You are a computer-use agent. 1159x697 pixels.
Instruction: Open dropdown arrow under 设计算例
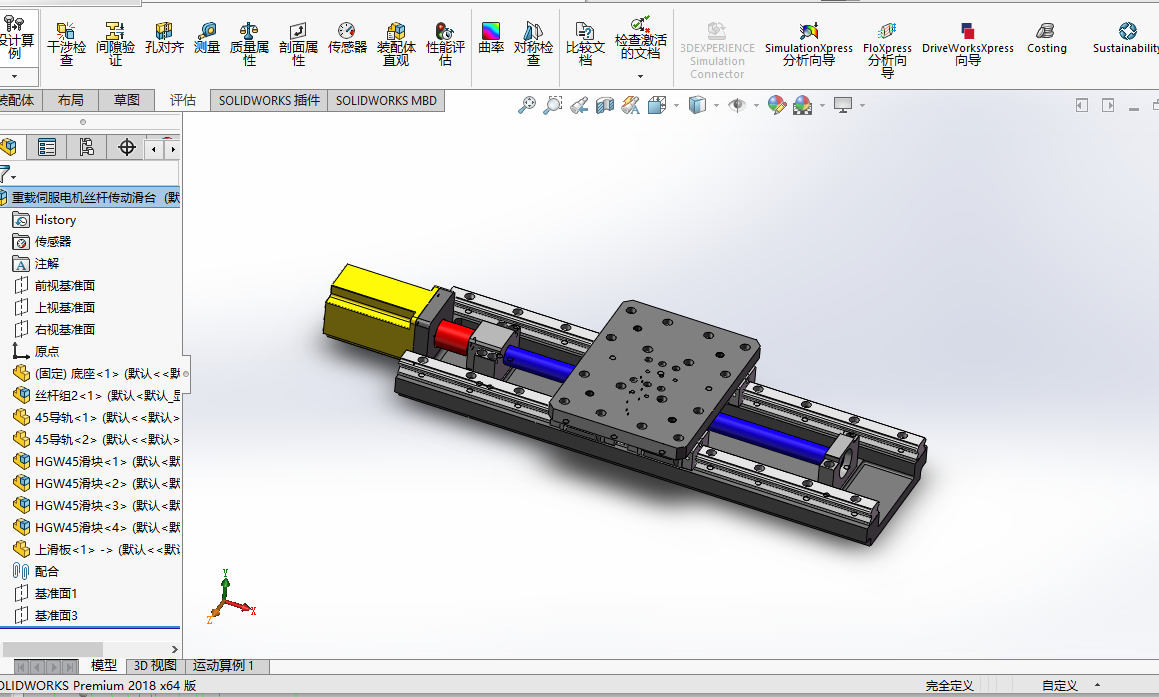click(14, 76)
